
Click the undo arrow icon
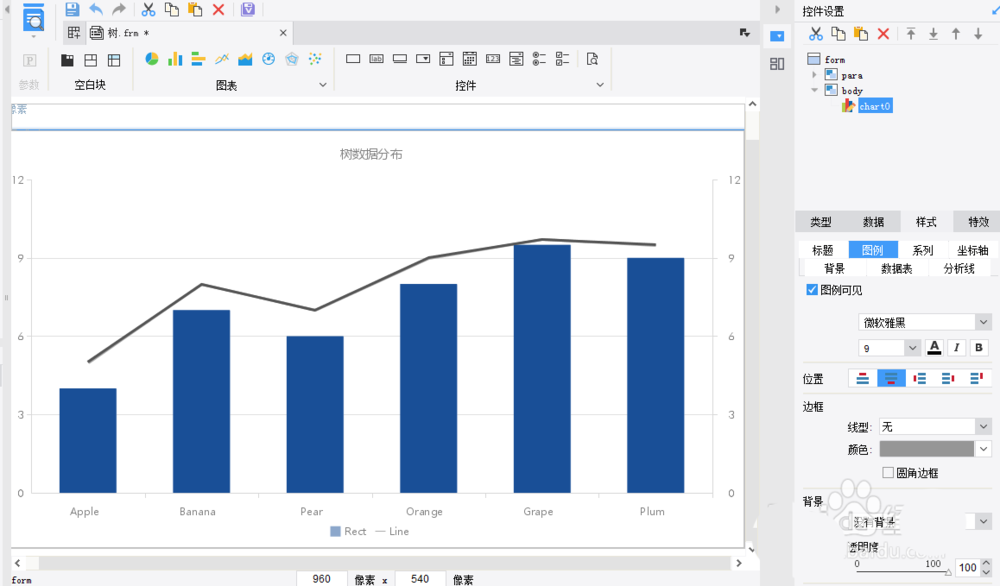96,9
